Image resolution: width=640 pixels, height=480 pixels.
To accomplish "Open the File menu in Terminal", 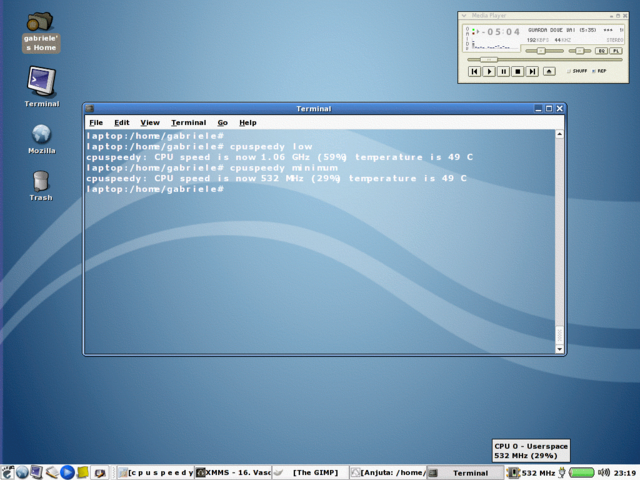I will coord(96,122).
